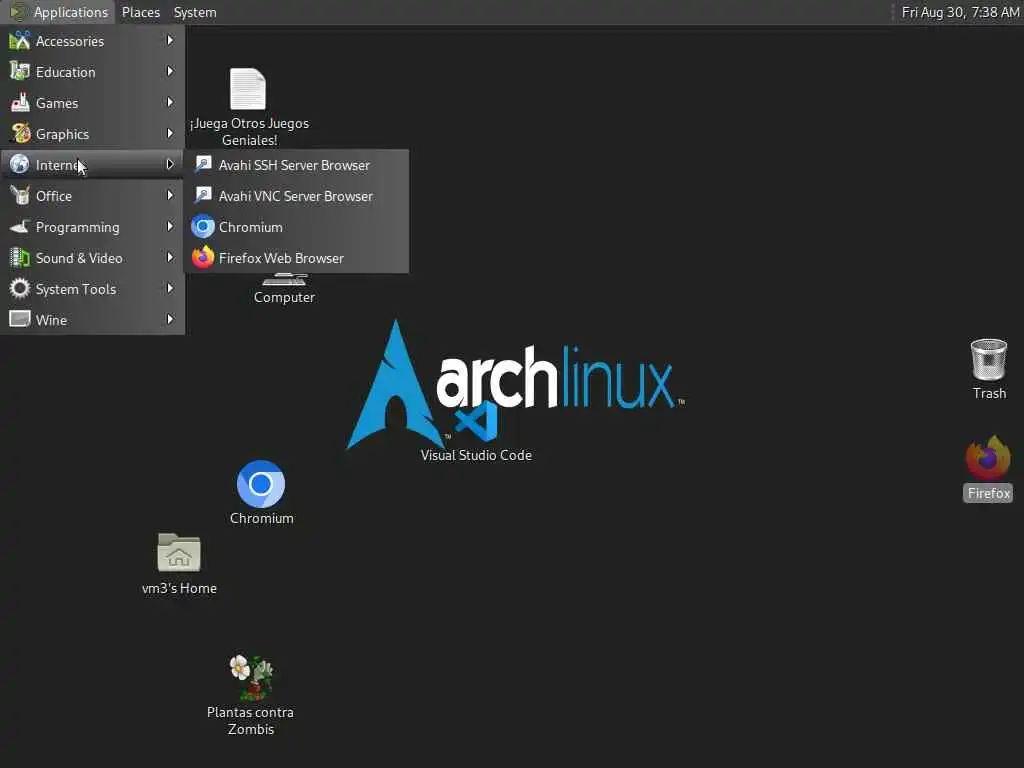The width and height of the screenshot is (1024, 768).
Task: Expand the Sound & Video submenu arrow
Action: (170, 257)
